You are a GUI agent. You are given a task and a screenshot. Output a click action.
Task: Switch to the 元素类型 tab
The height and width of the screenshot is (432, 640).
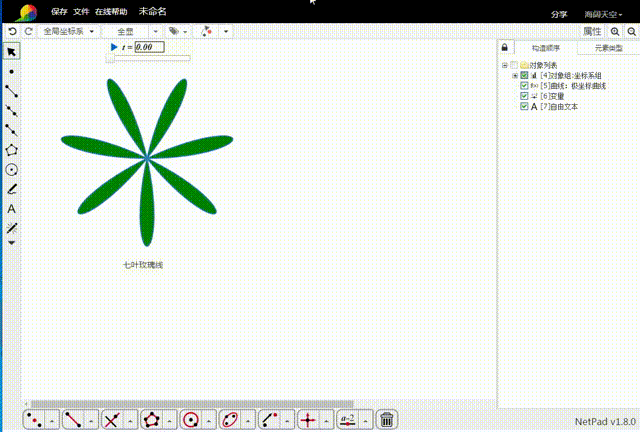coord(608,48)
